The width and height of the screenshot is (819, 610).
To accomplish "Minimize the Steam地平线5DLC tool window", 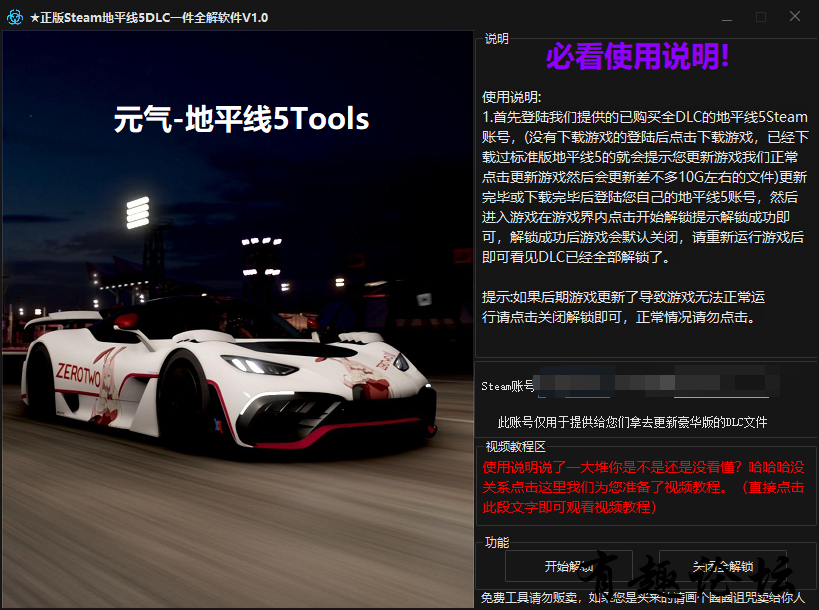I will [727, 17].
